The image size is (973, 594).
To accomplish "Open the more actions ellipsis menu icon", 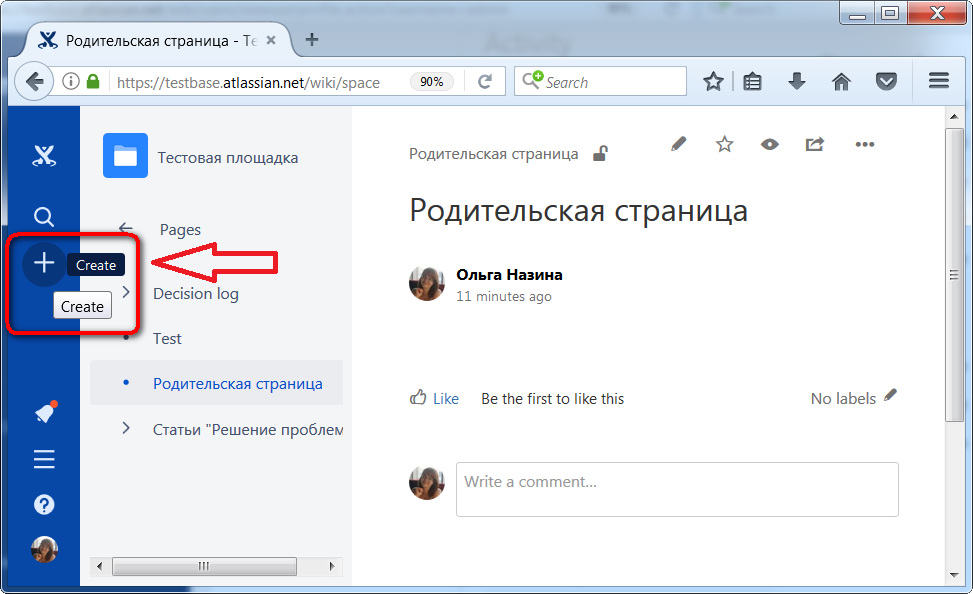I will (x=864, y=144).
